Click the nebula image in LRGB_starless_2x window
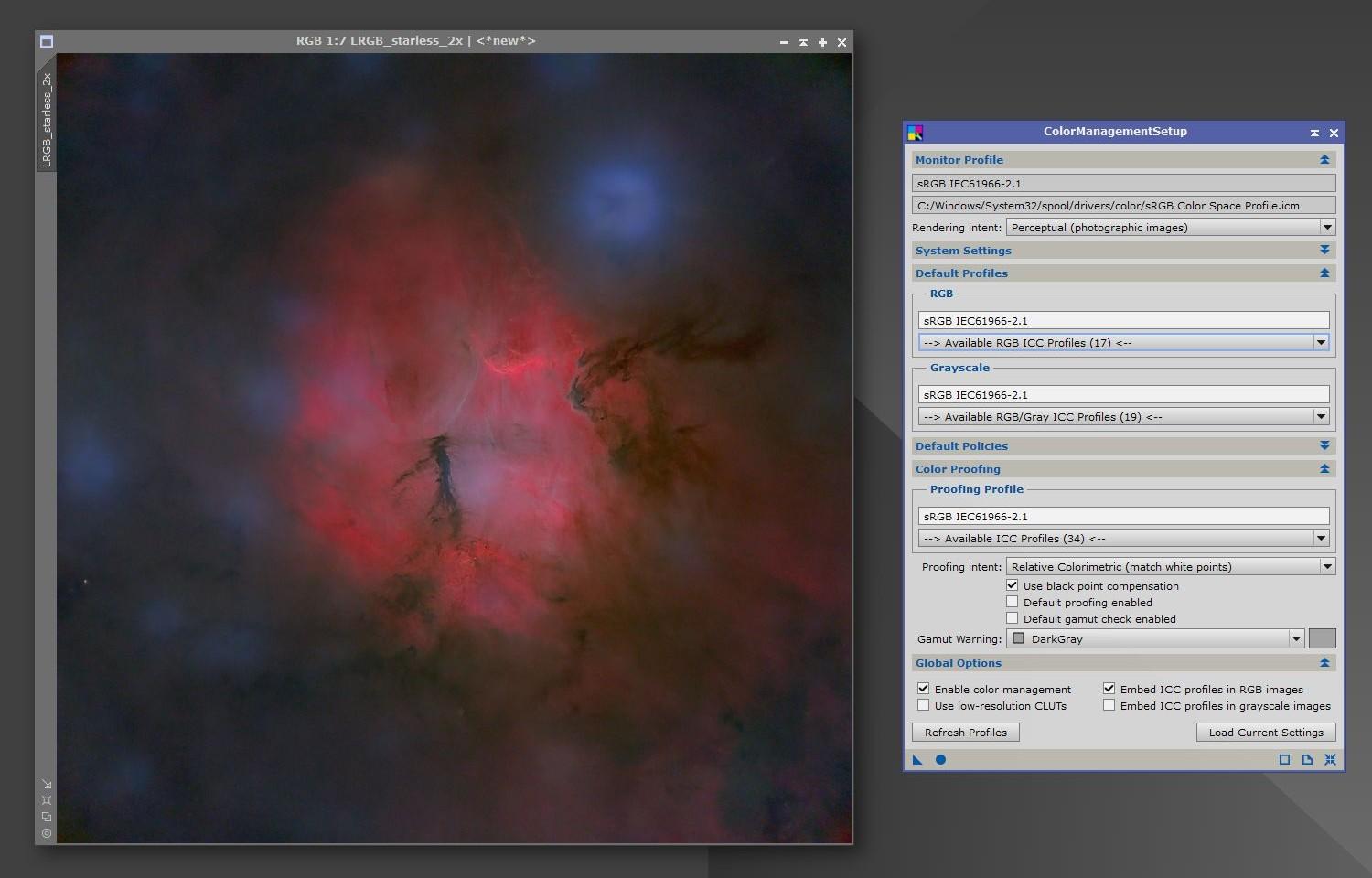Viewport: 1372px width, 878px height. (x=454, y=448)
